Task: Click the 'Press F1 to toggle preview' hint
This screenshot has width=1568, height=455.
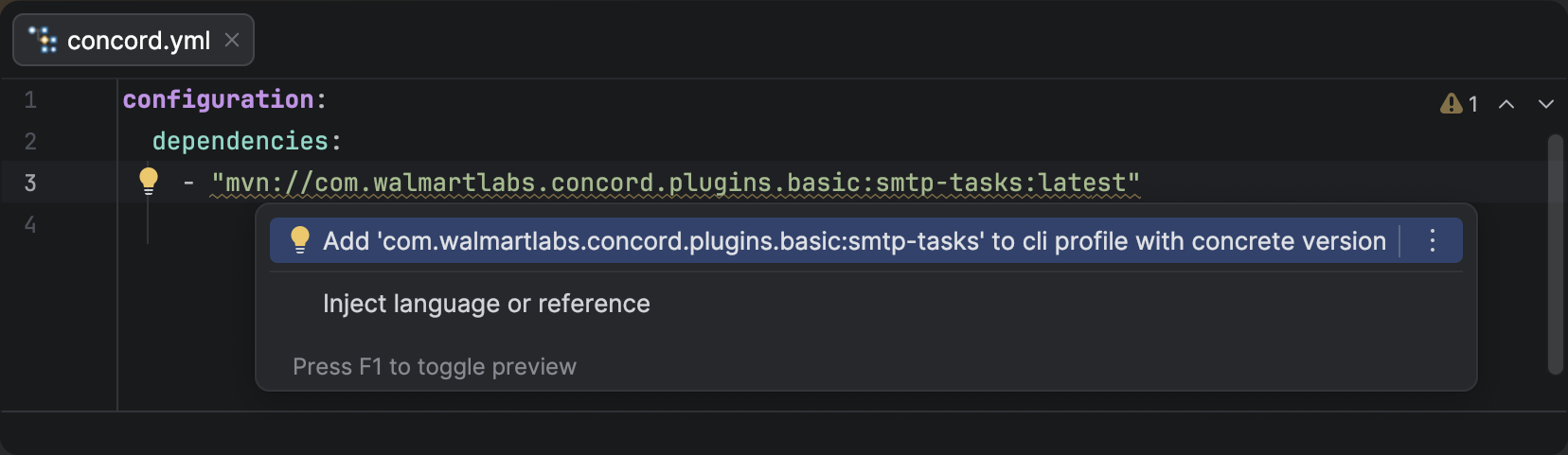Action: click(x=434, y=366)
